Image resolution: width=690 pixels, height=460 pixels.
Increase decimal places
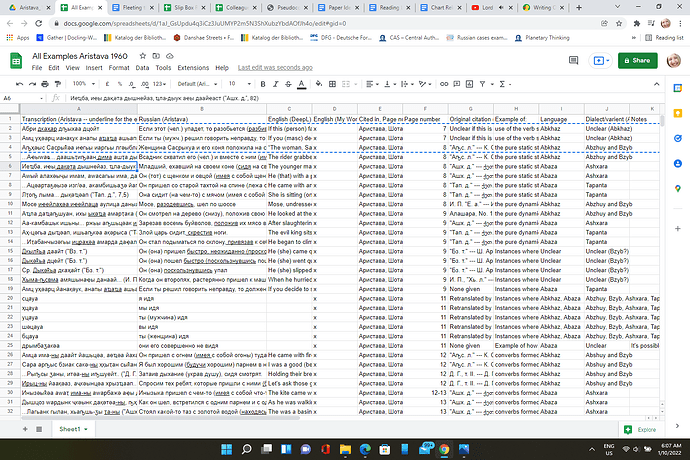pyautogui.click(x=145, y=84)
